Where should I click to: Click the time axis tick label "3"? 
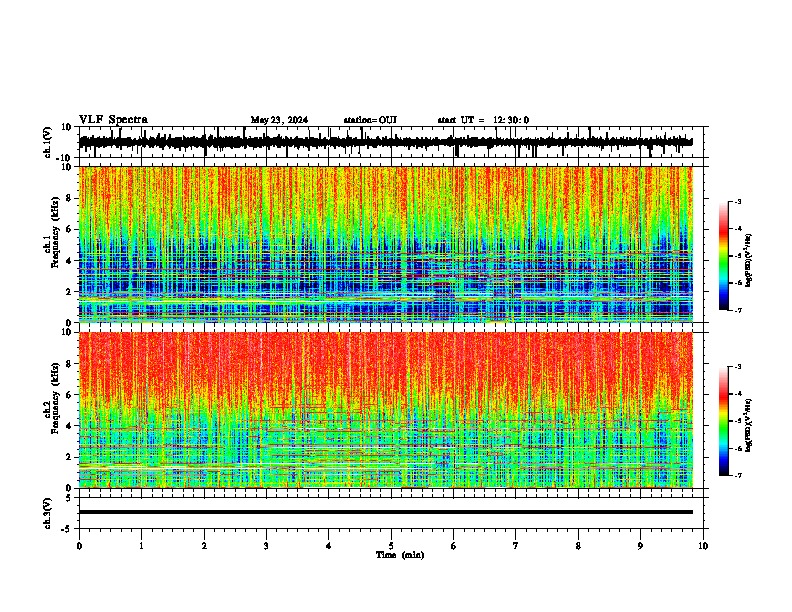point(266,546)
